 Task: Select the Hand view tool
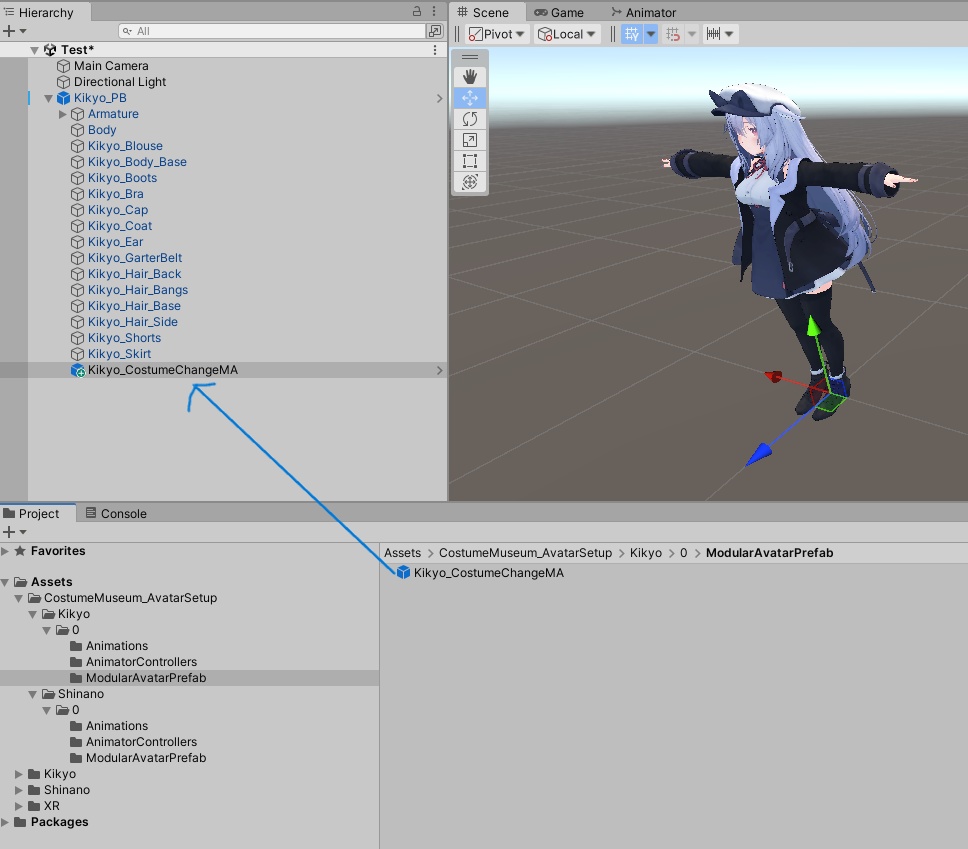(x=470, y=77)
